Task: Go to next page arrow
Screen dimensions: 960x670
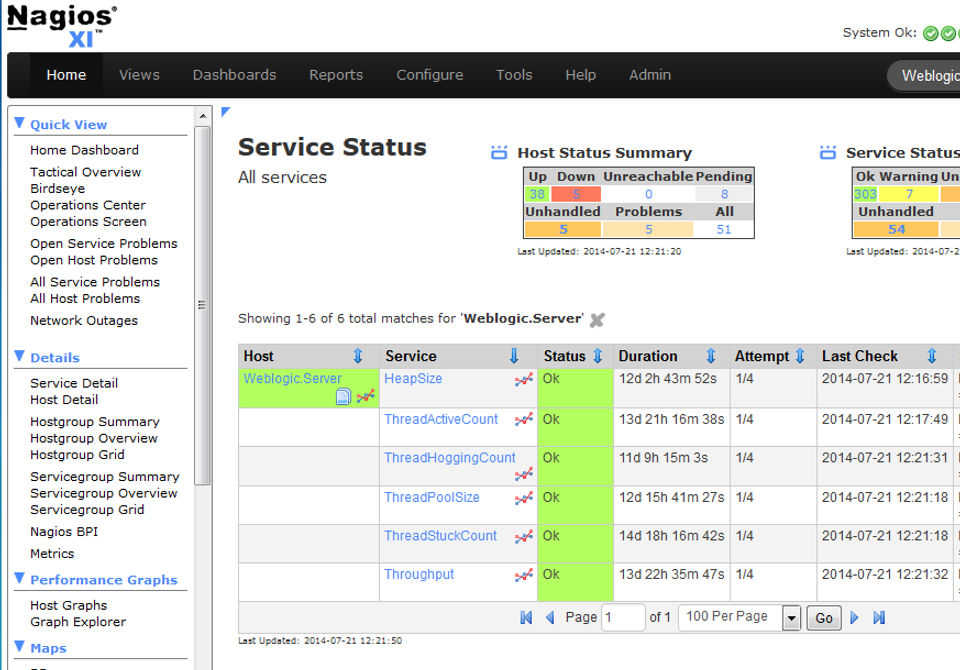Action: click(x=854, y=617)
